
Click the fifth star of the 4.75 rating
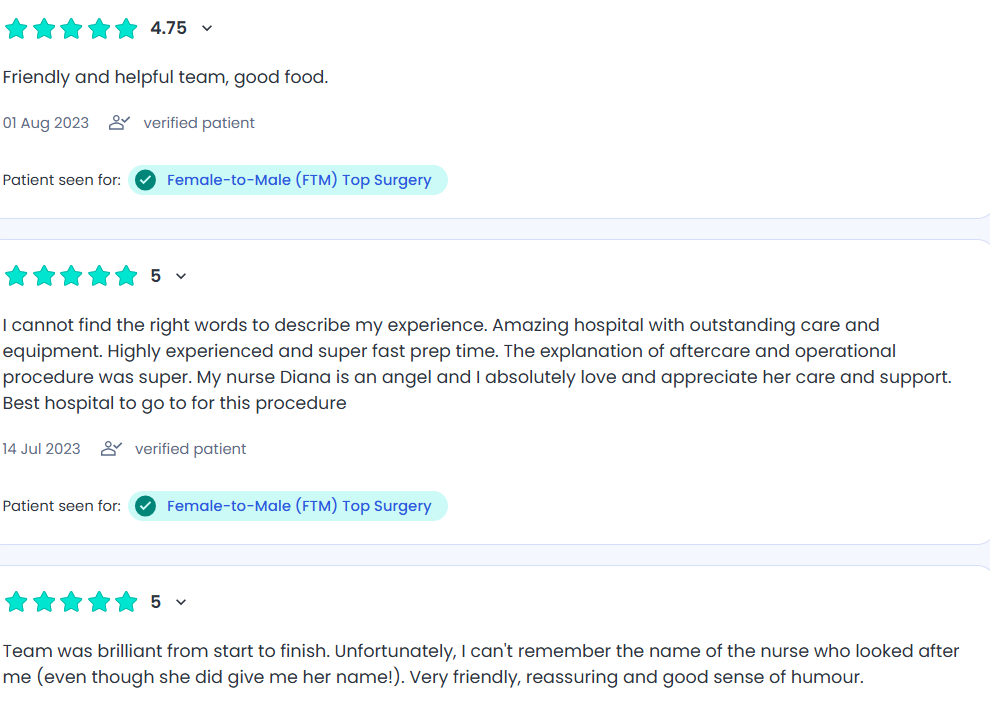(x=126, y=29)
